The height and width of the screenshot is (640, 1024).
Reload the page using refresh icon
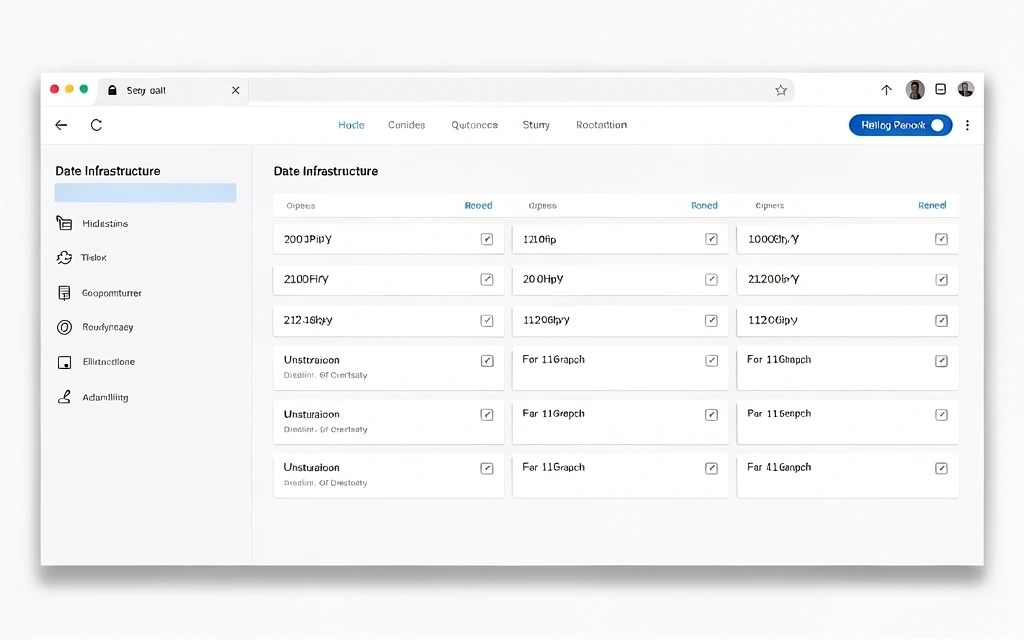point(96,125)
